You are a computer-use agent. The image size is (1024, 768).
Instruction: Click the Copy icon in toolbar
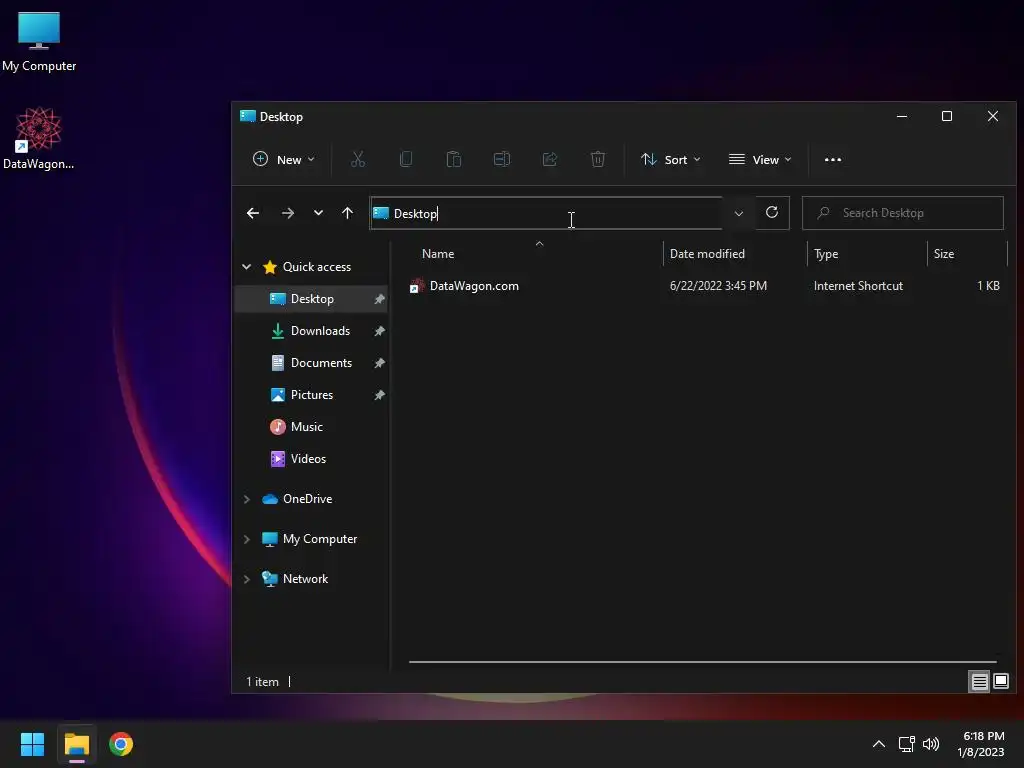[406, 159]
